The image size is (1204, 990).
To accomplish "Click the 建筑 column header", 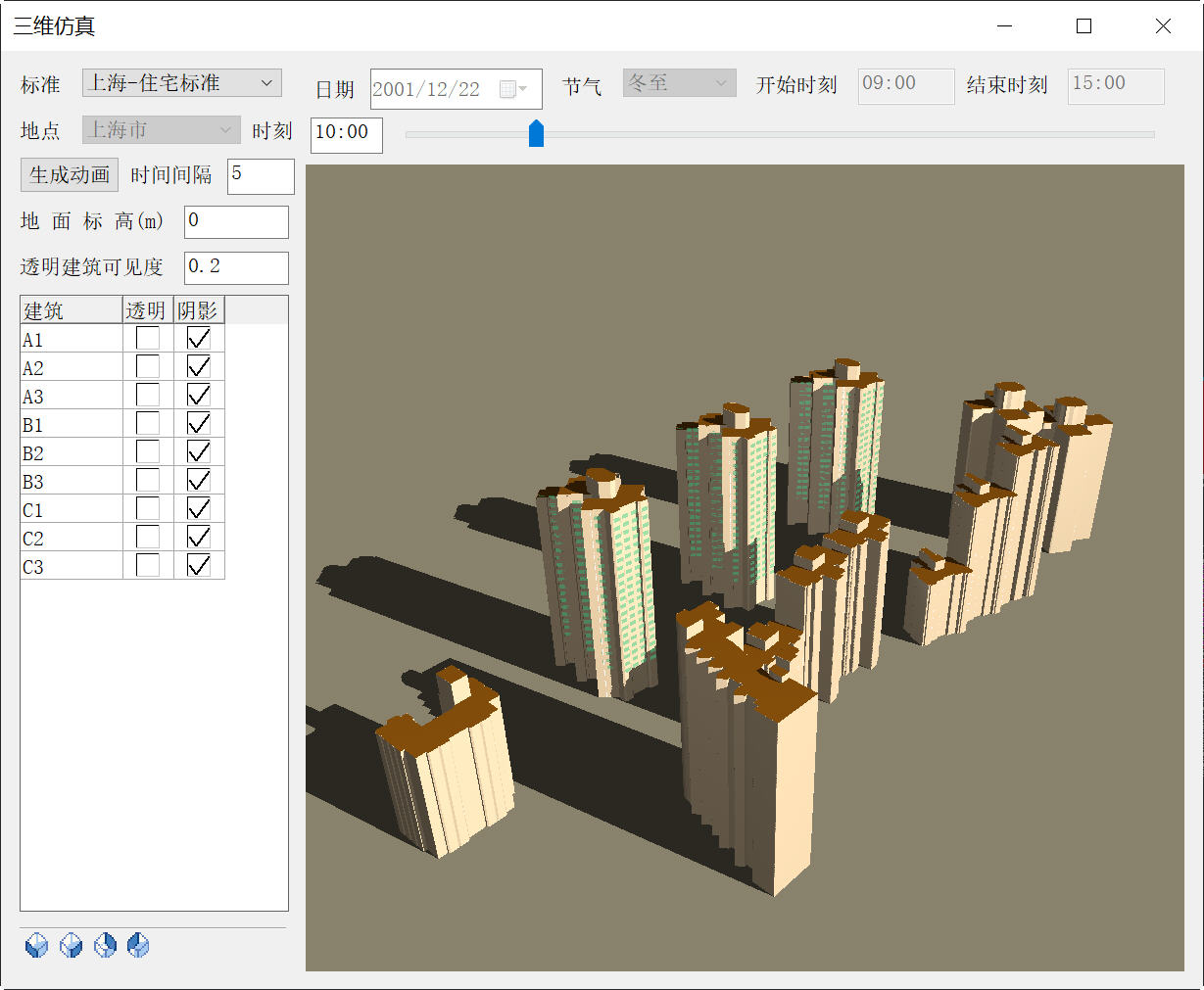I will coord(72,310).
